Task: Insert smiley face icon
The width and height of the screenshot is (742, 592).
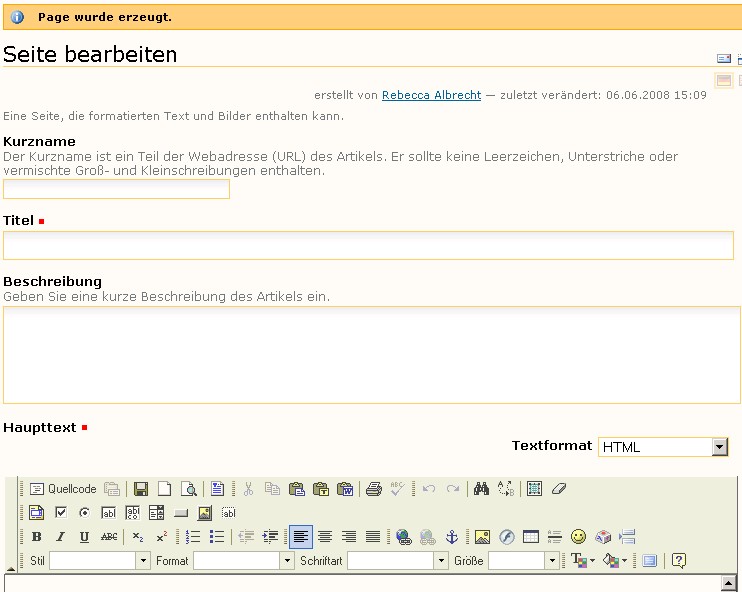Action: point(579,537)
